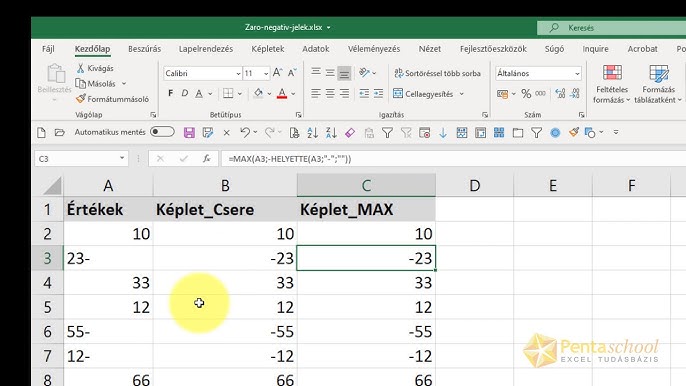The height and width of the screenshot is (386, 686).
Task: Click the Keresés search box
Action: (612, 28)
